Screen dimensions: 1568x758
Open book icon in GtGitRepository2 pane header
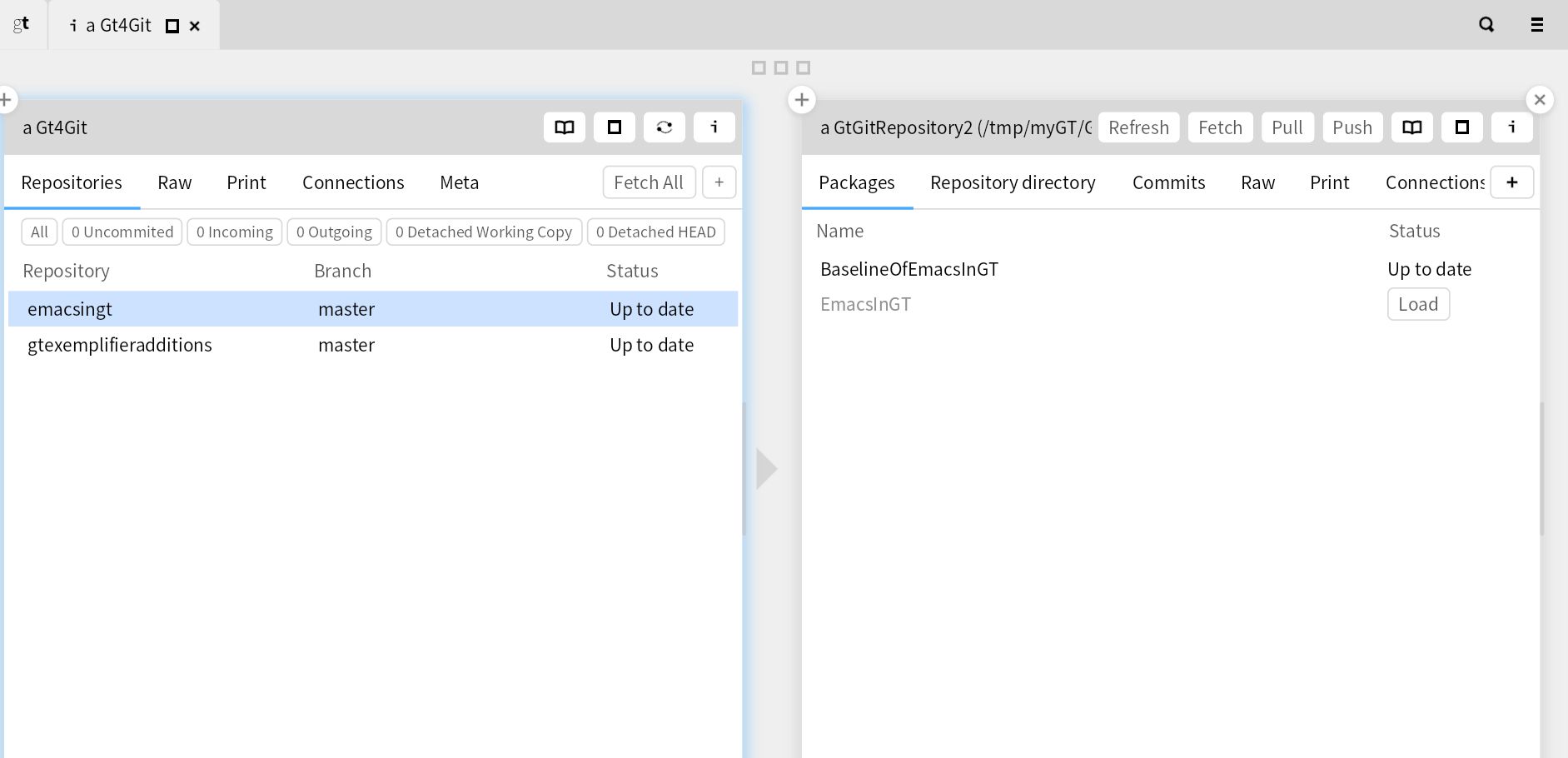(x=1412, y=127)
